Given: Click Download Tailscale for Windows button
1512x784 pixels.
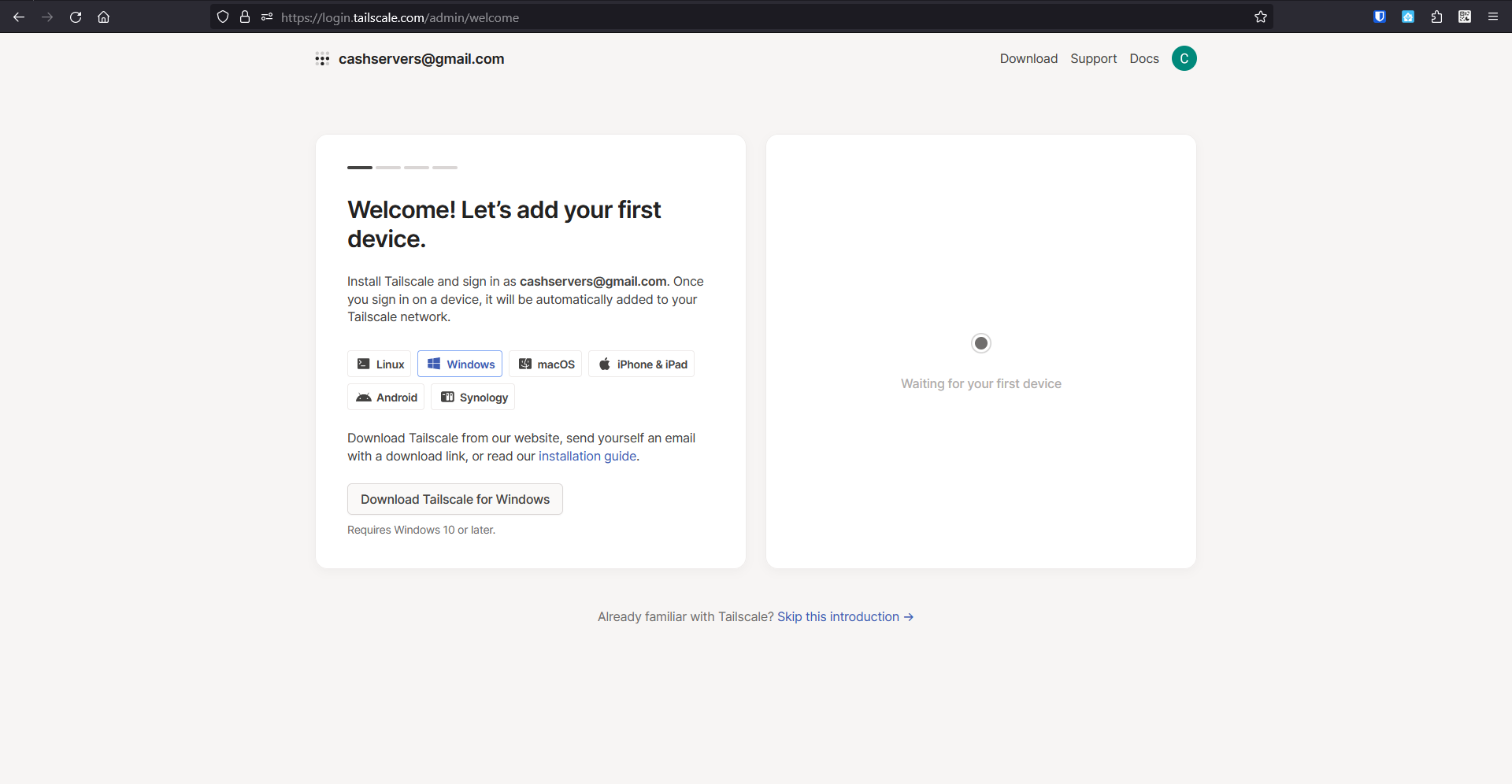Looking at the screenshot, I should (x=455, y=499).
